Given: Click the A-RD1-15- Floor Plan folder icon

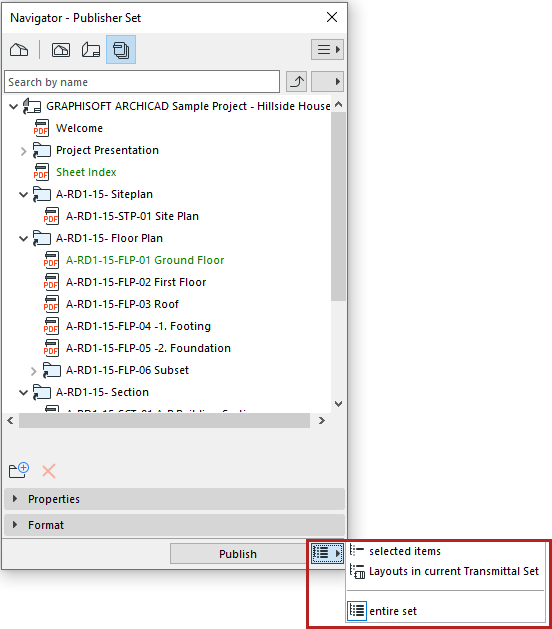Looking at the screenshot, I should tap(42, 239).
